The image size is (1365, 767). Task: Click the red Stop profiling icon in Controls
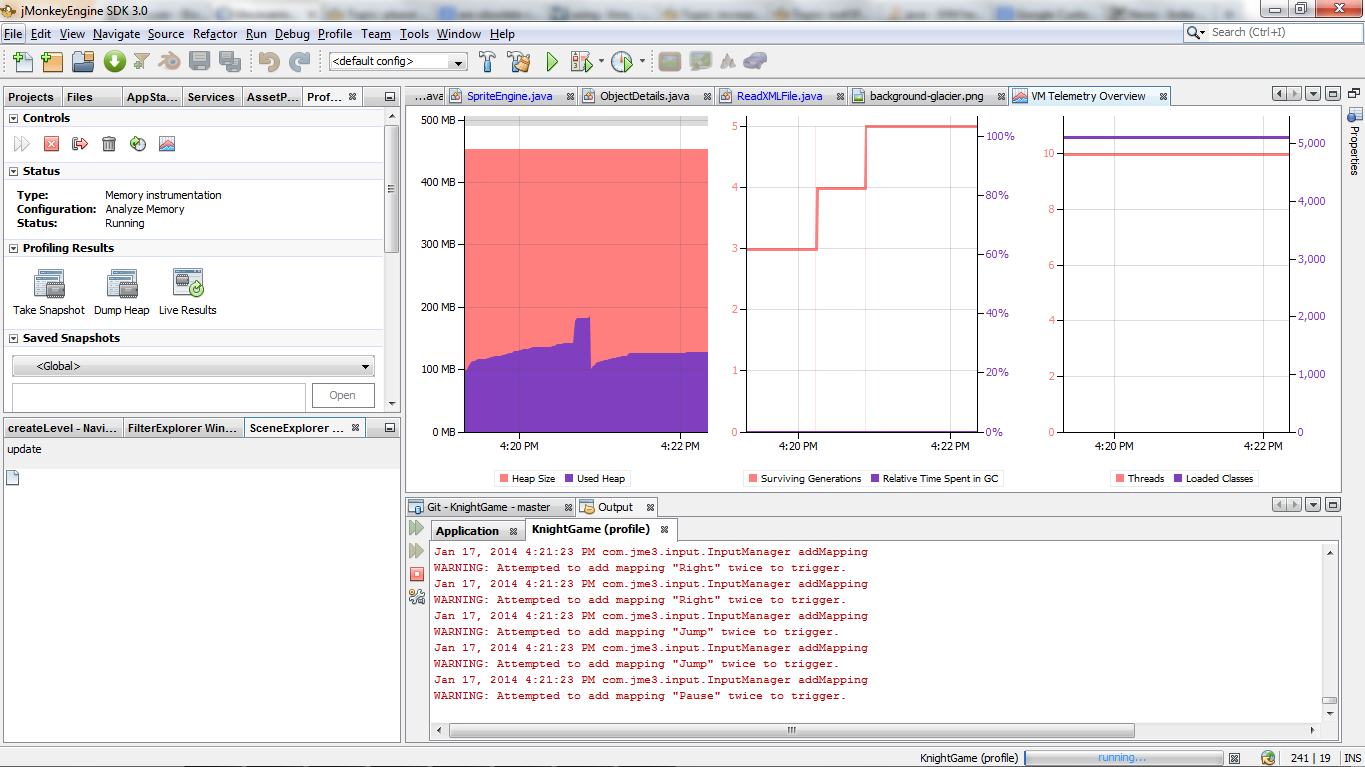click(x=51, y=144)
